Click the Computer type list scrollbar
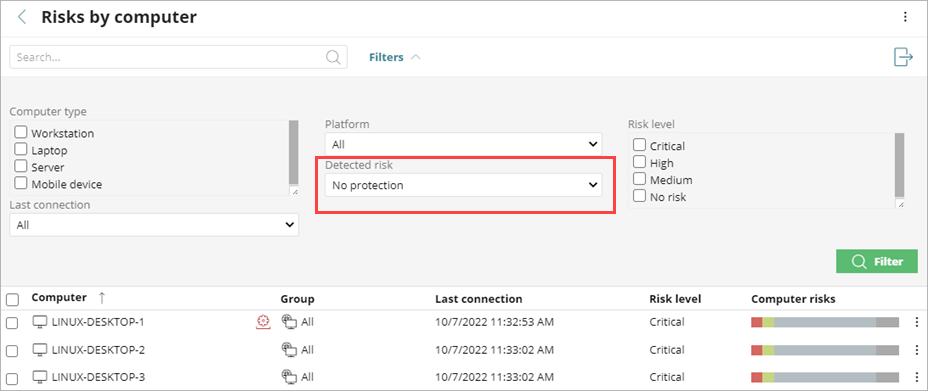 [x=294, y=153]
